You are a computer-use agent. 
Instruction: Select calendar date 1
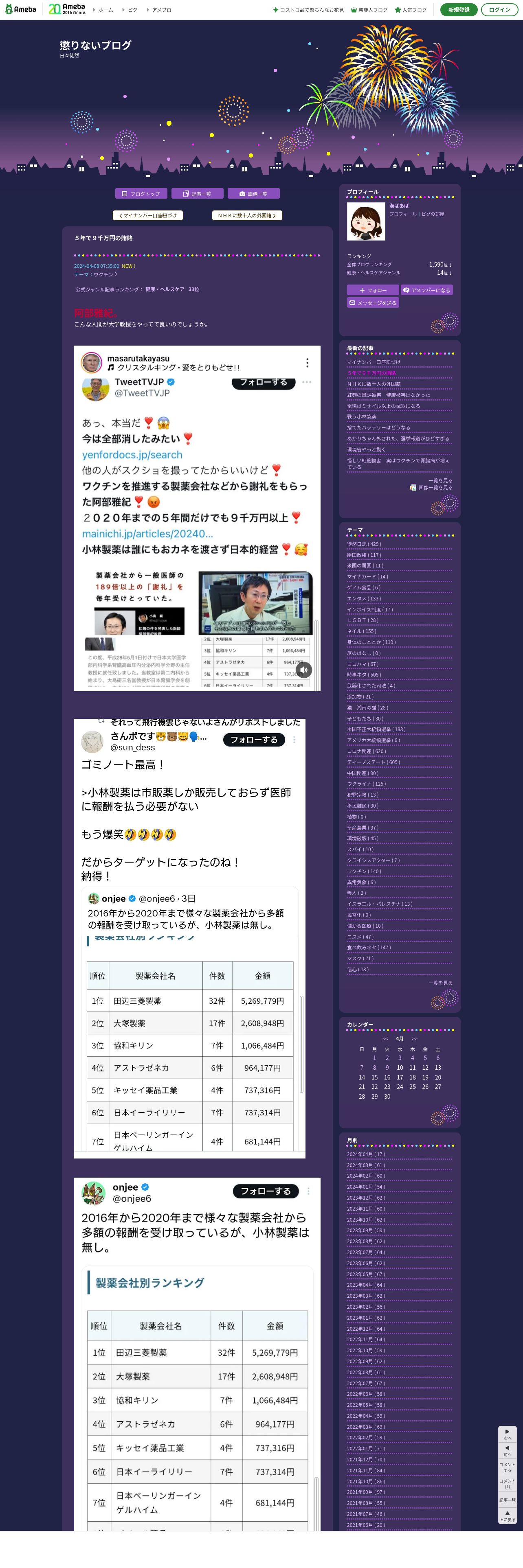click(x=374, y=1058)
